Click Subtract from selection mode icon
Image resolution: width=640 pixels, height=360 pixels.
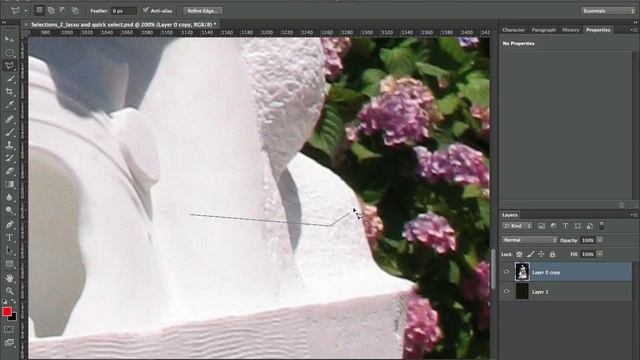click(63, 10)
